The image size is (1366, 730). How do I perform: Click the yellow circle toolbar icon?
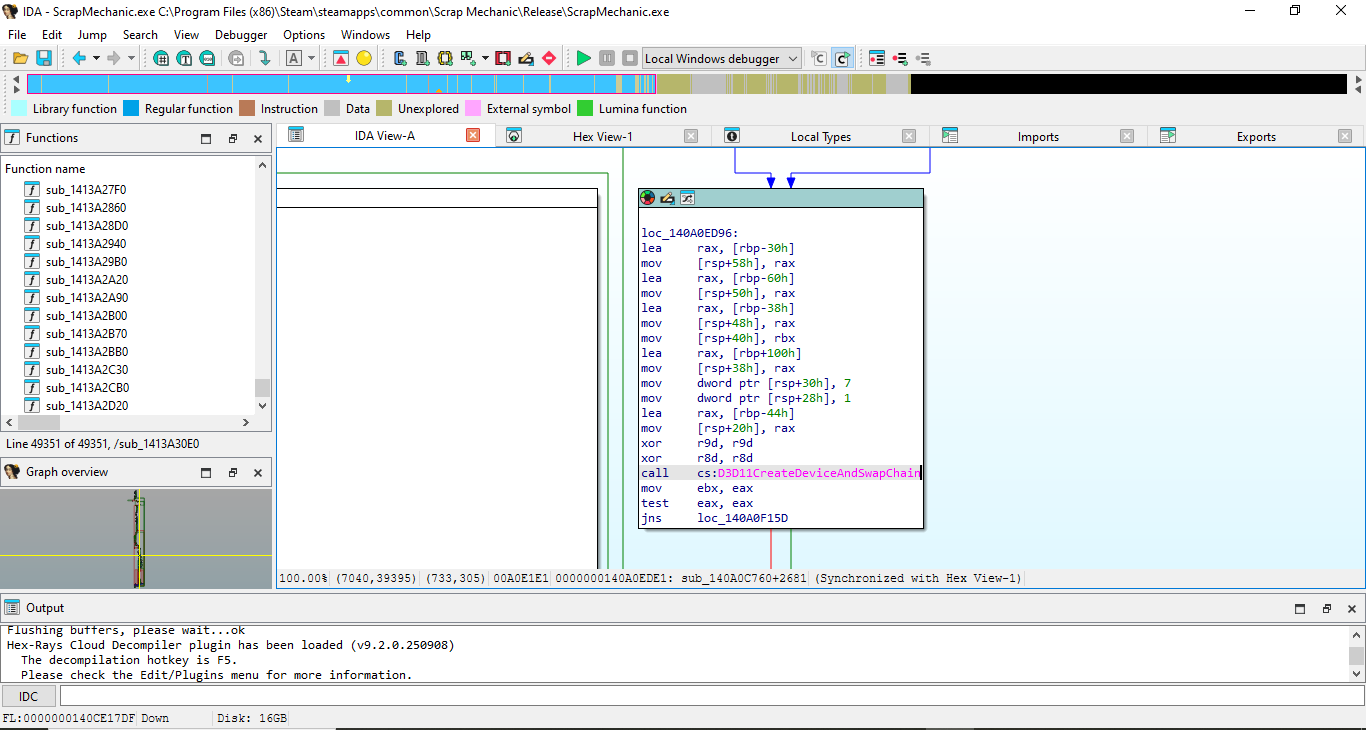pyautogui.click(x=364, y=58)
